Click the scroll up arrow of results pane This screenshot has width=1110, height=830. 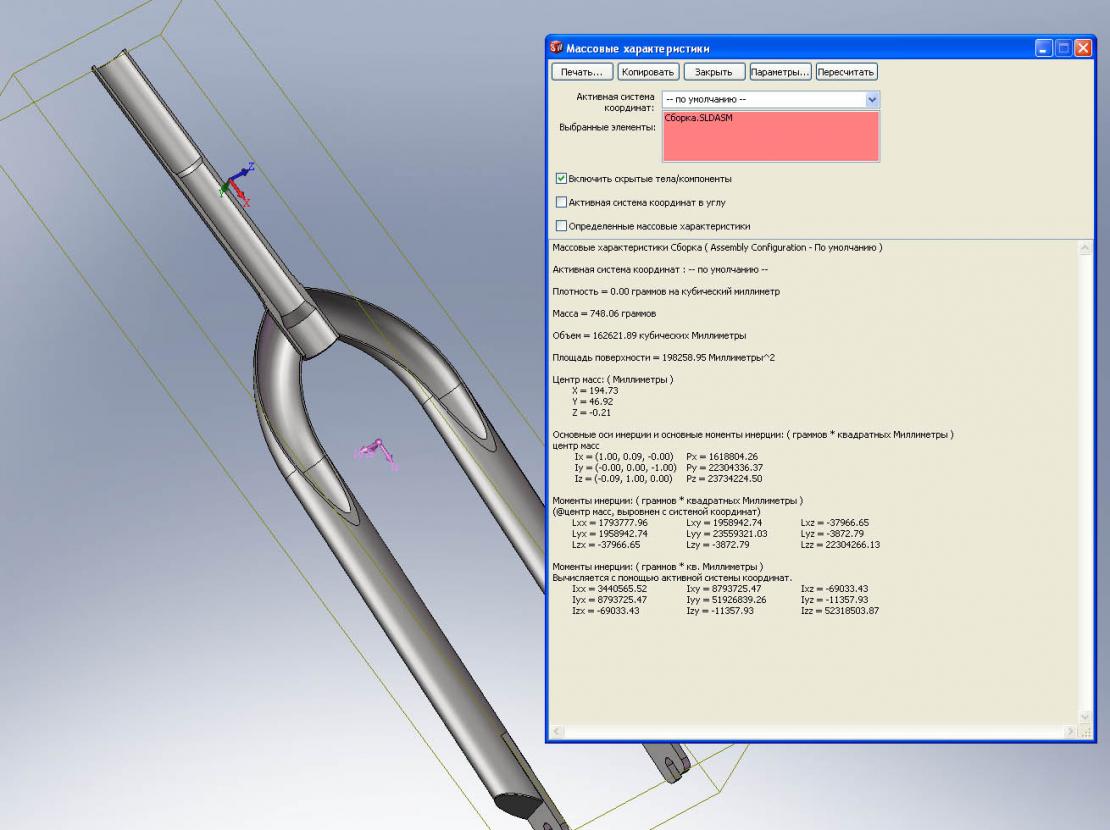pyautogui.click(x=1088, y=247)
